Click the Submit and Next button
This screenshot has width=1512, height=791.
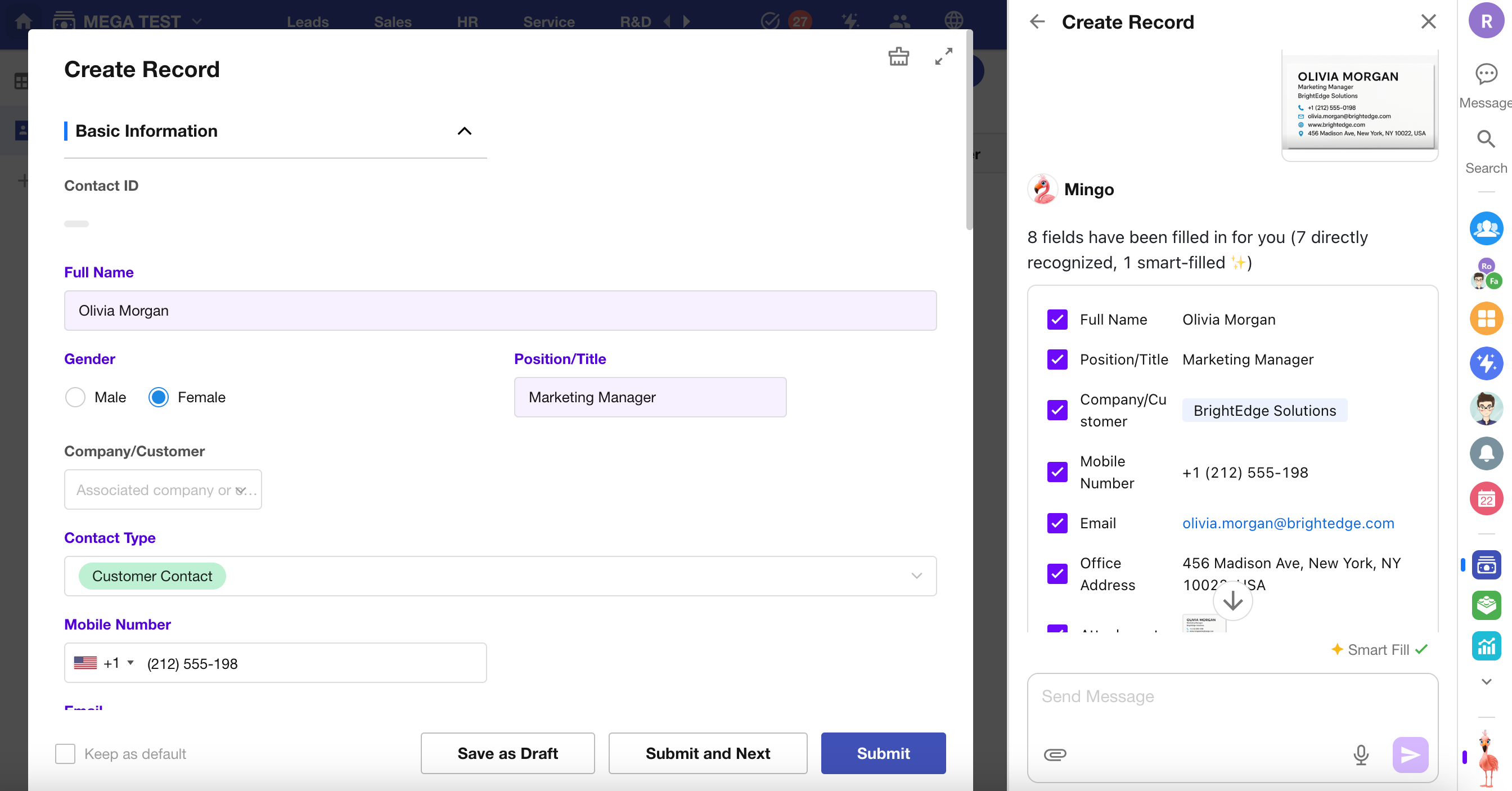[x=707, y=753]
